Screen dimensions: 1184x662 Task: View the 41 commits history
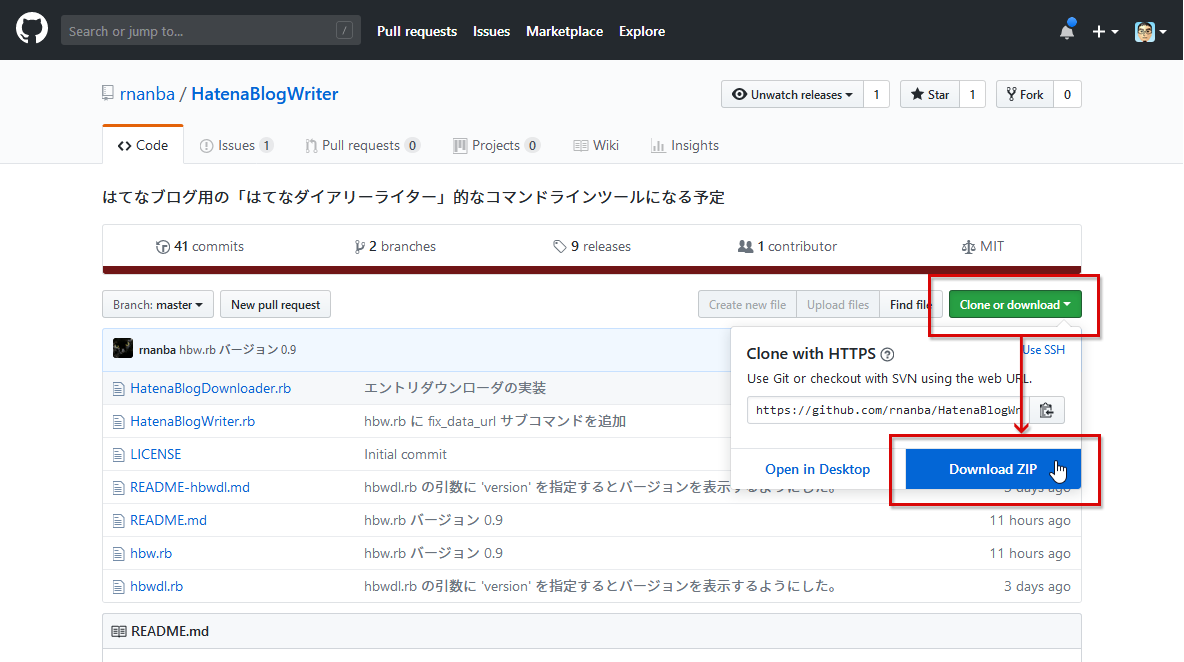click(x=199, y=246)
